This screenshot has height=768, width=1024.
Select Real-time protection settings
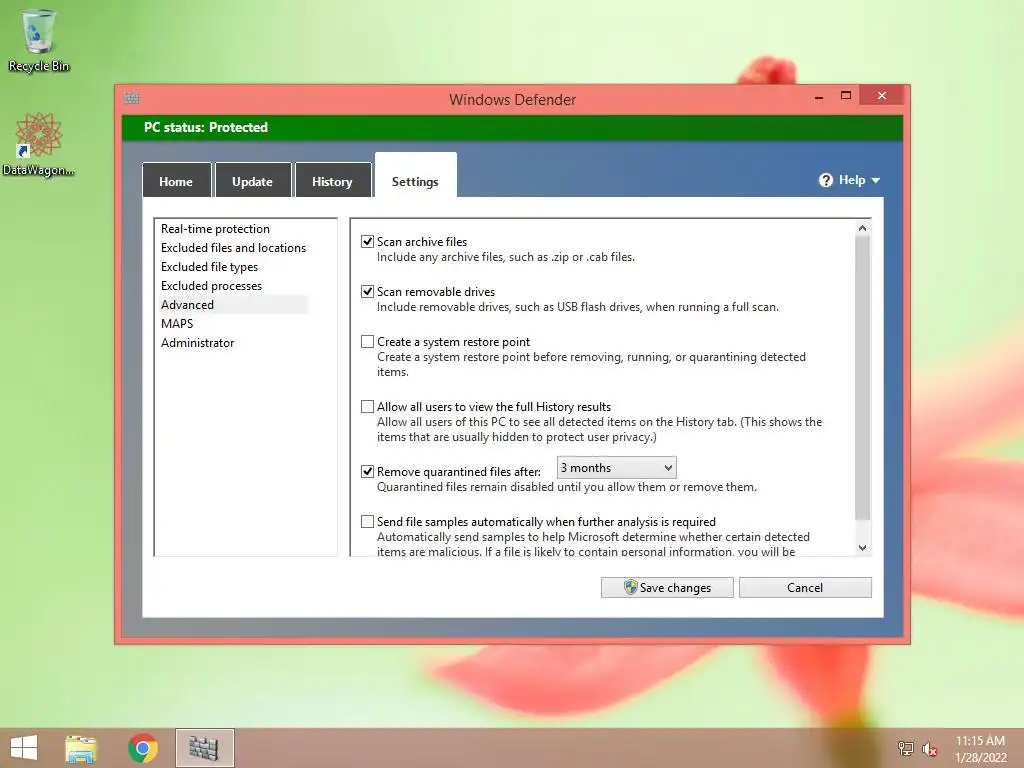pos(215,229)
